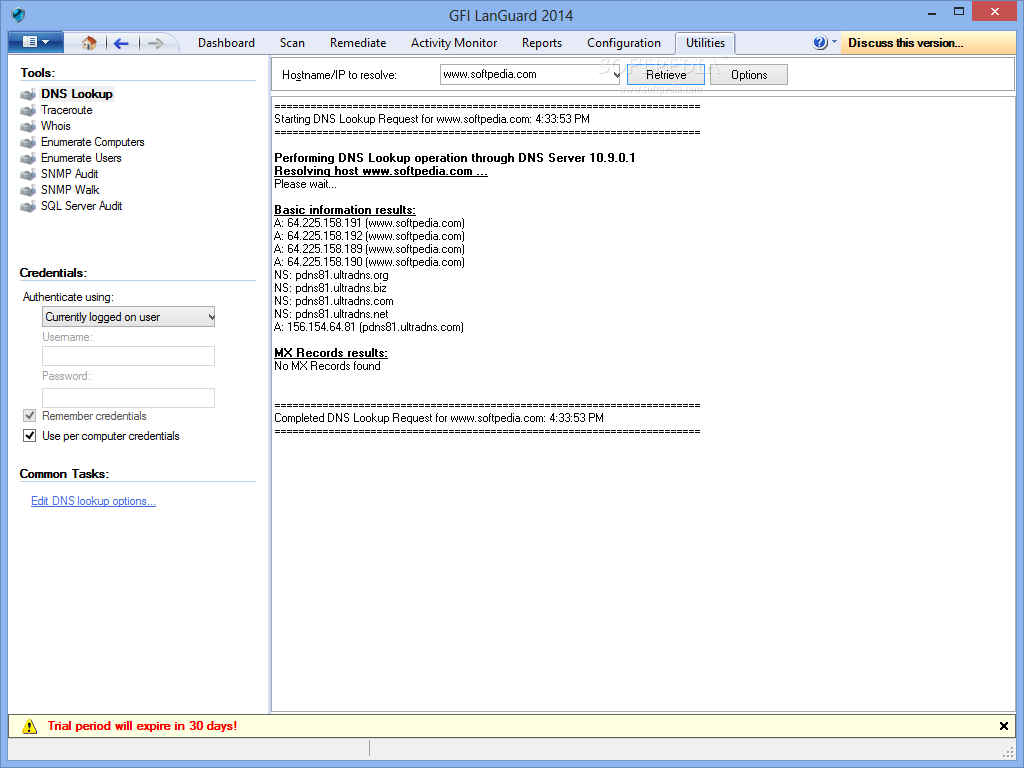Click the Options button
Image resolution: width=1024 pixels, height=768 pixels.
pos(749,74)
